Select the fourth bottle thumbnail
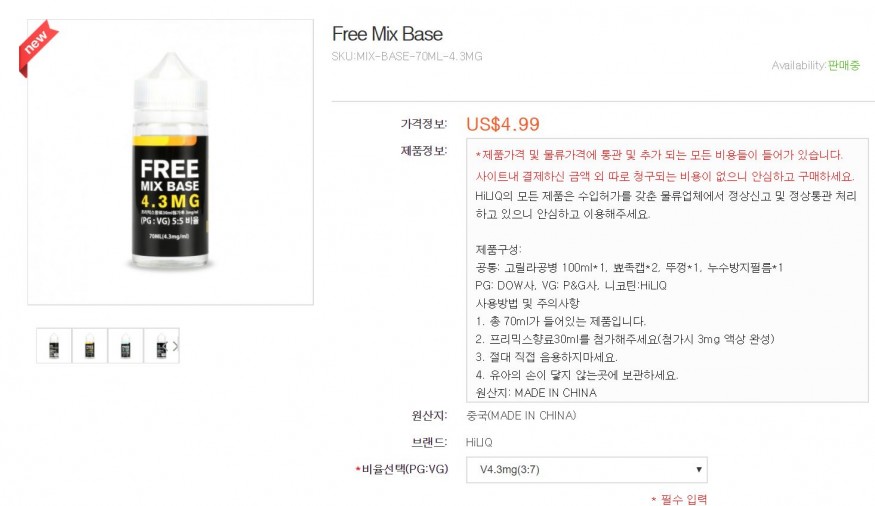875x506 pixels. 161,346
